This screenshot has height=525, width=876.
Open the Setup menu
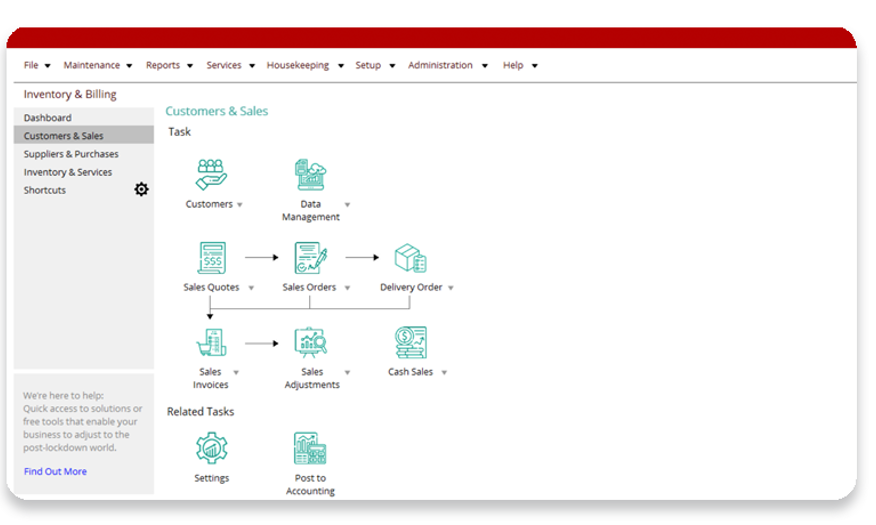pyautogui.click(x=375, y=65)
